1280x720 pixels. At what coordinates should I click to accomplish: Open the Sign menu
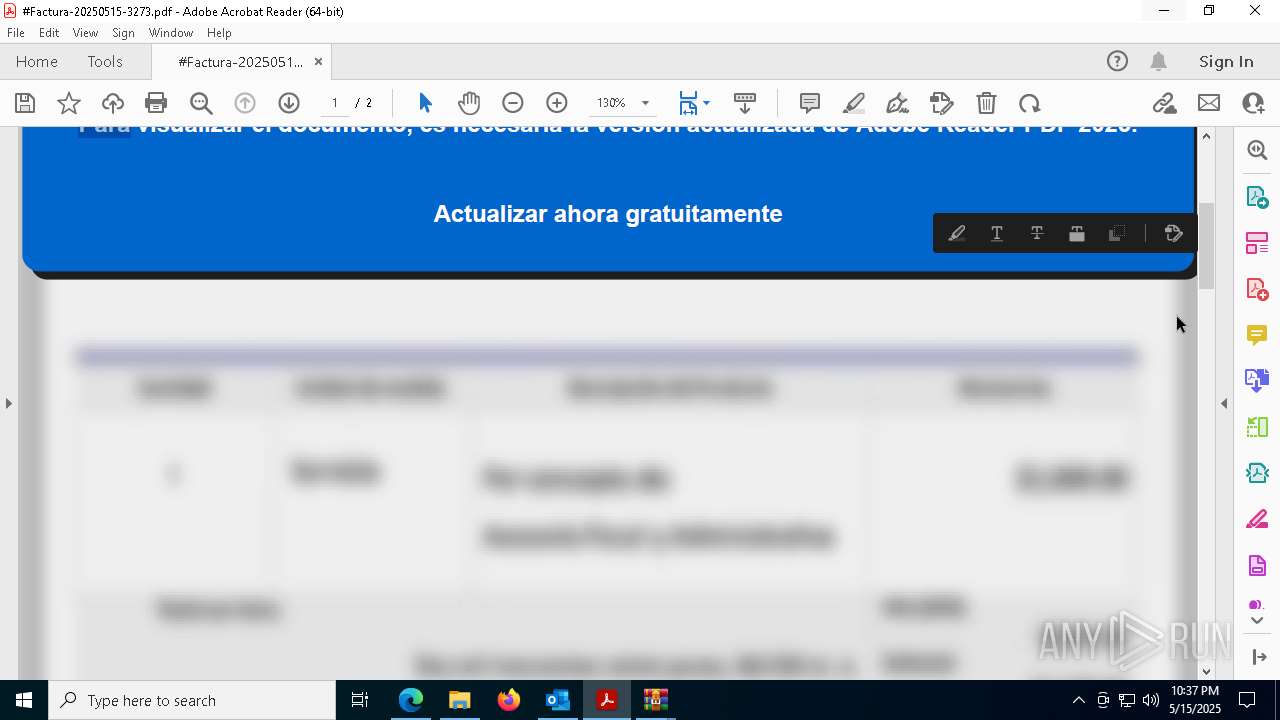(123, 33)
